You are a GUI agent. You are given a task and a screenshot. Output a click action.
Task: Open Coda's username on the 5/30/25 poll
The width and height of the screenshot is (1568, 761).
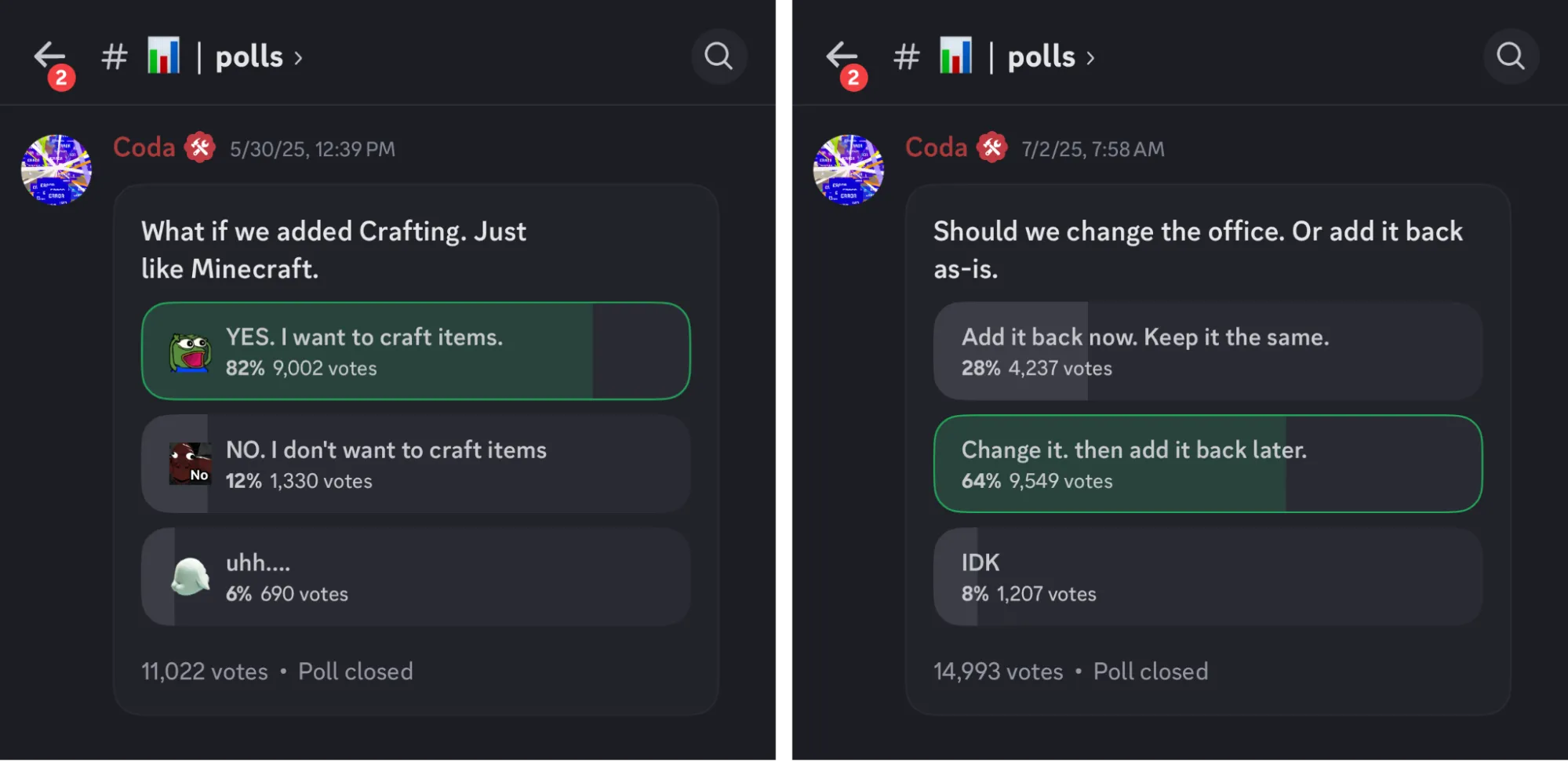(x=144, y=147)
